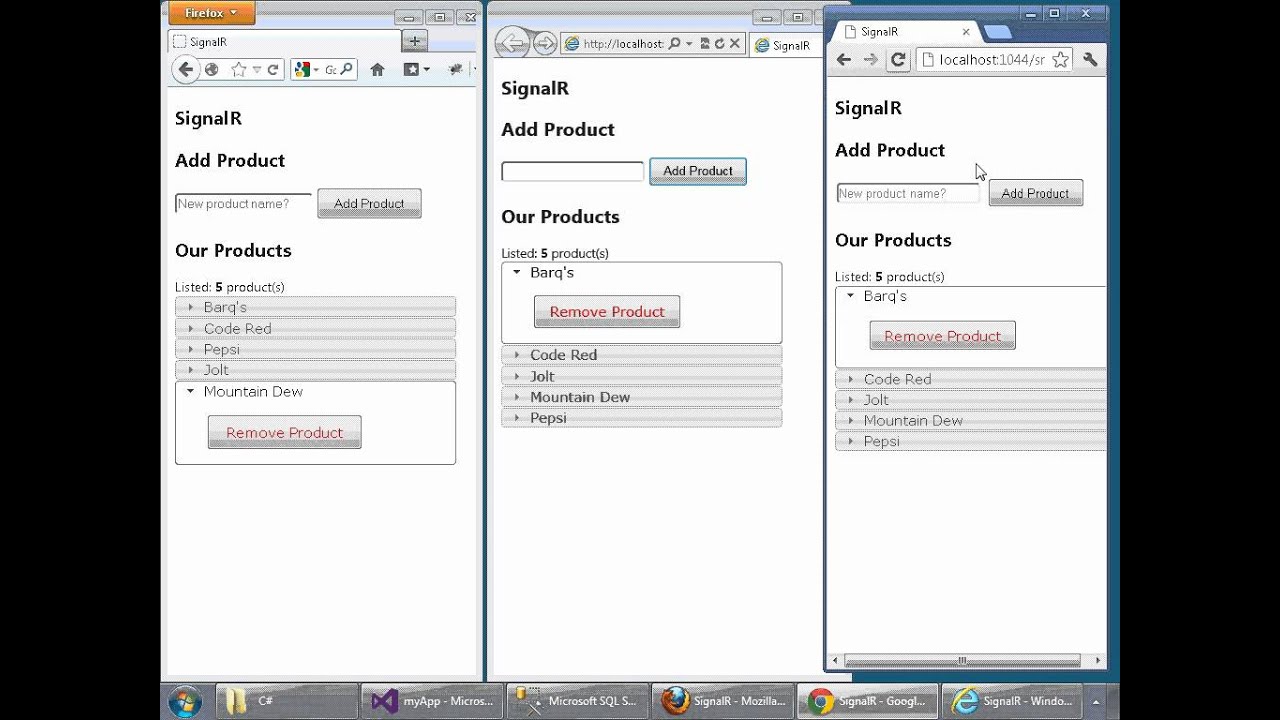Expand Code Red in the Chrome list
The width and height of the screenshot is (1280, 720).
[x=971, y=379]
